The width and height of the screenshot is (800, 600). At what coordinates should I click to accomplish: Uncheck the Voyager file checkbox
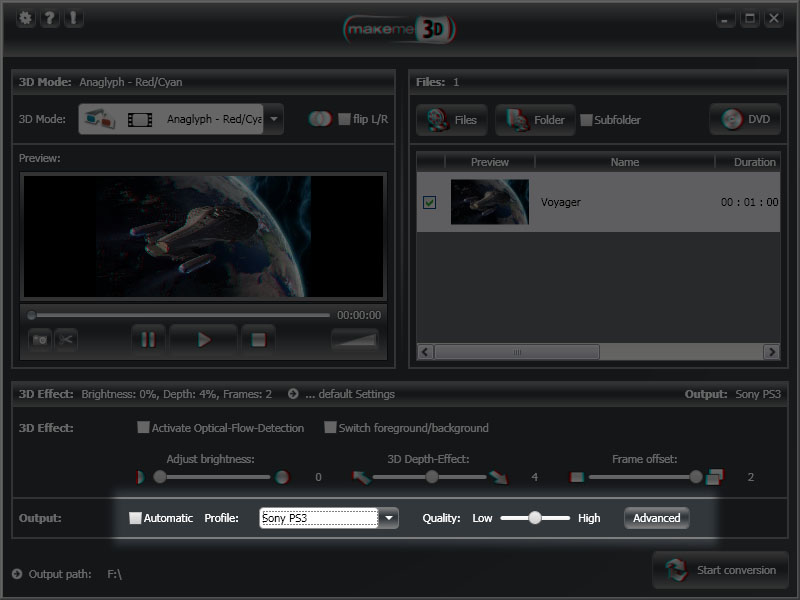[x=430, y=203]
